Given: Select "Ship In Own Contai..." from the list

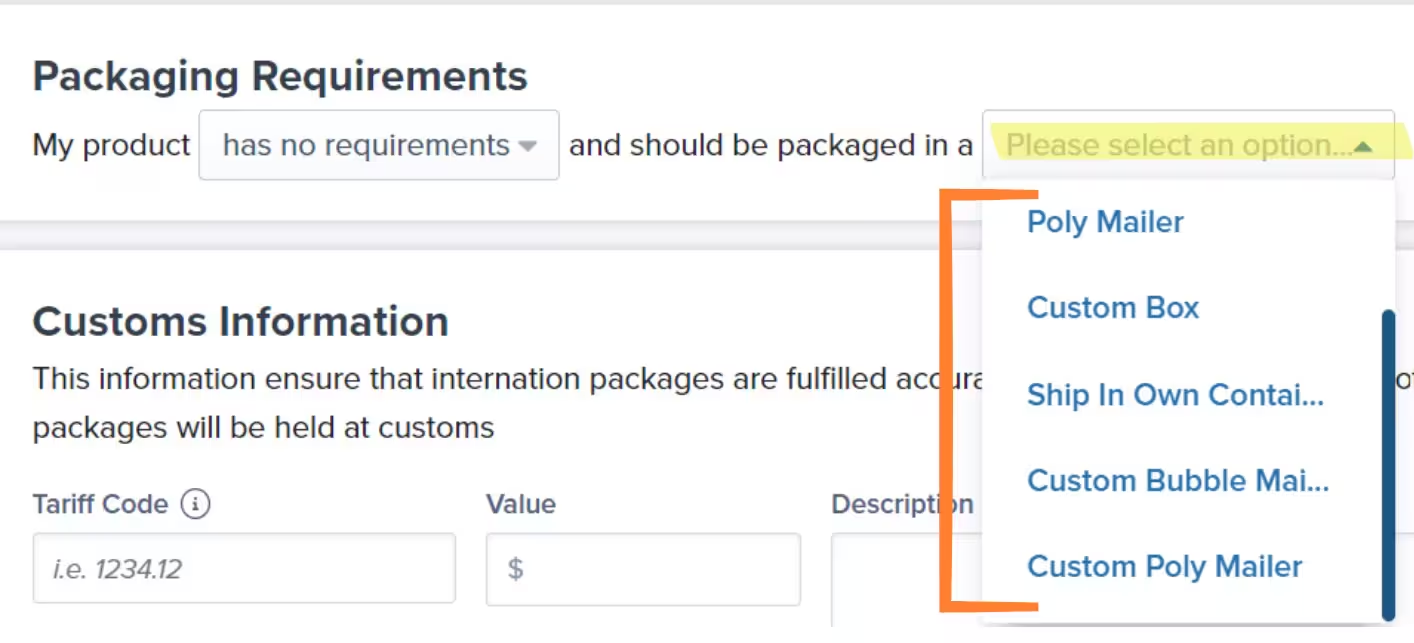Looking at the screenshot, I should tap(1175, 395).
